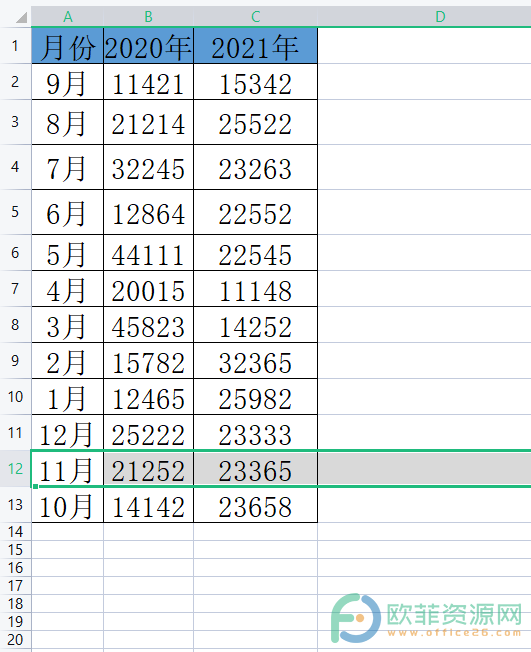Select row 1 header

pyautogui.click(x=15, y=45)
